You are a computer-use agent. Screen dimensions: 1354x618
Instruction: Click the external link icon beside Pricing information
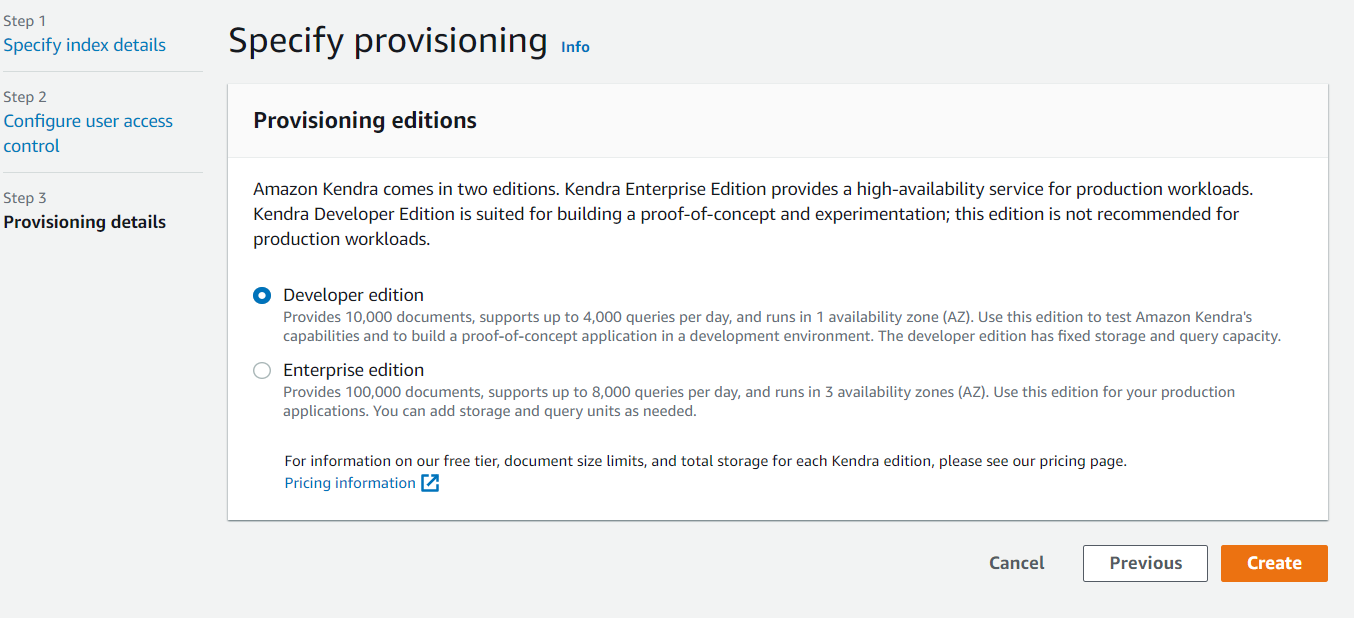430,483
